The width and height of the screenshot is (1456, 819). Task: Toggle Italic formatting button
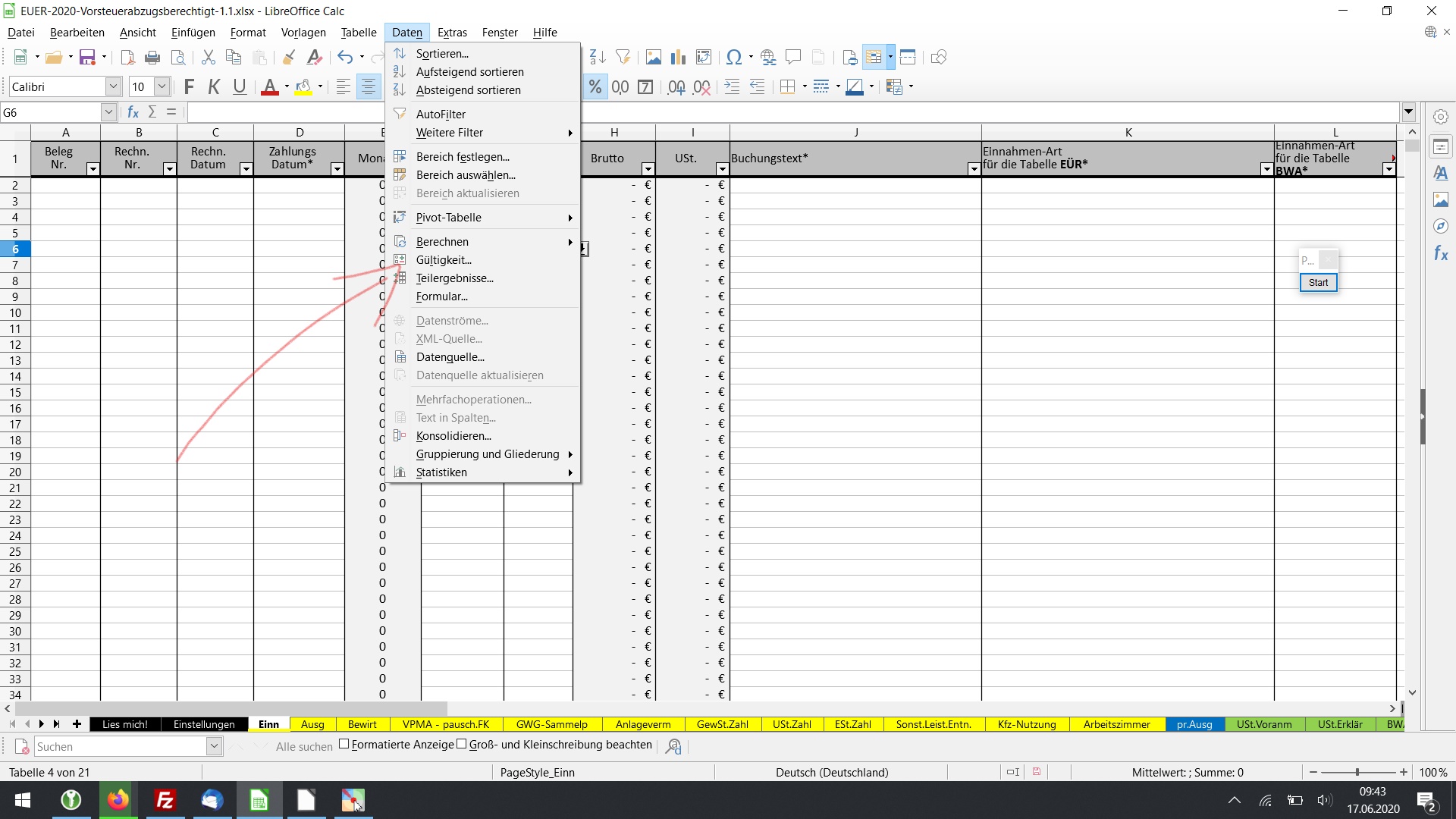click(214, 87)
